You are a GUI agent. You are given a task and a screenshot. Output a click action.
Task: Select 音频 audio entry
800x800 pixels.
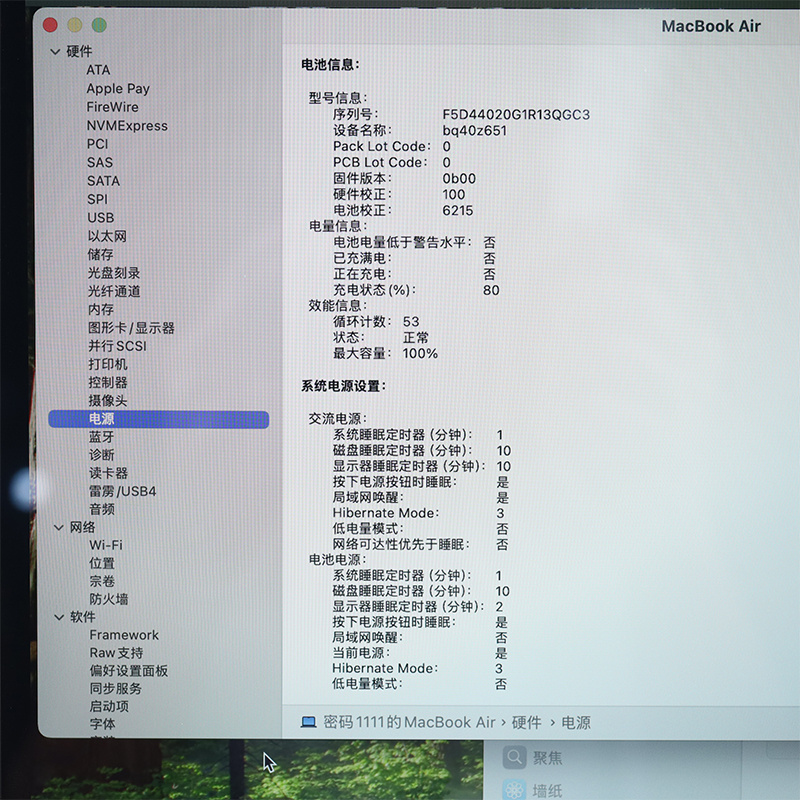coord(102,509)
